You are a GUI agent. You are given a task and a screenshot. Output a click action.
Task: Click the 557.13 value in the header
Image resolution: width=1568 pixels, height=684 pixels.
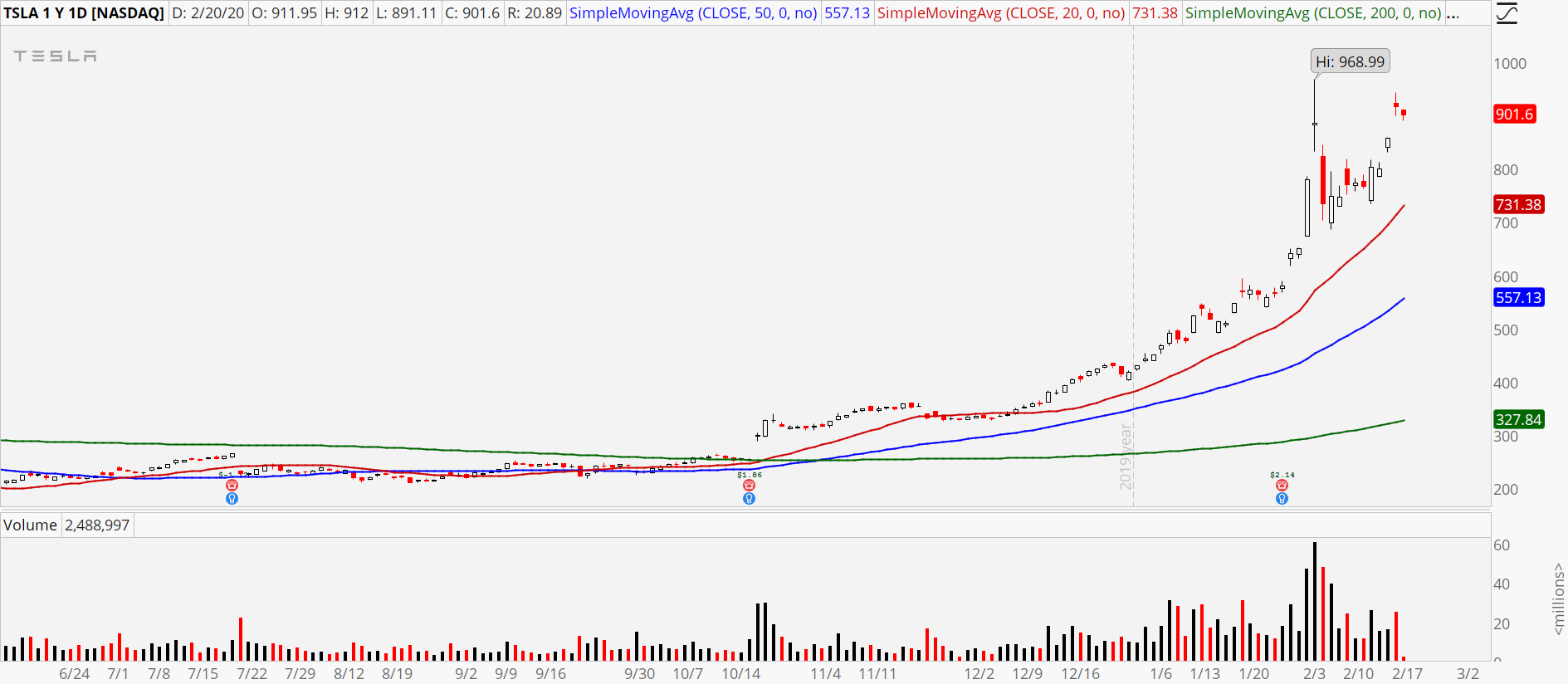click(x=848, y=13)
